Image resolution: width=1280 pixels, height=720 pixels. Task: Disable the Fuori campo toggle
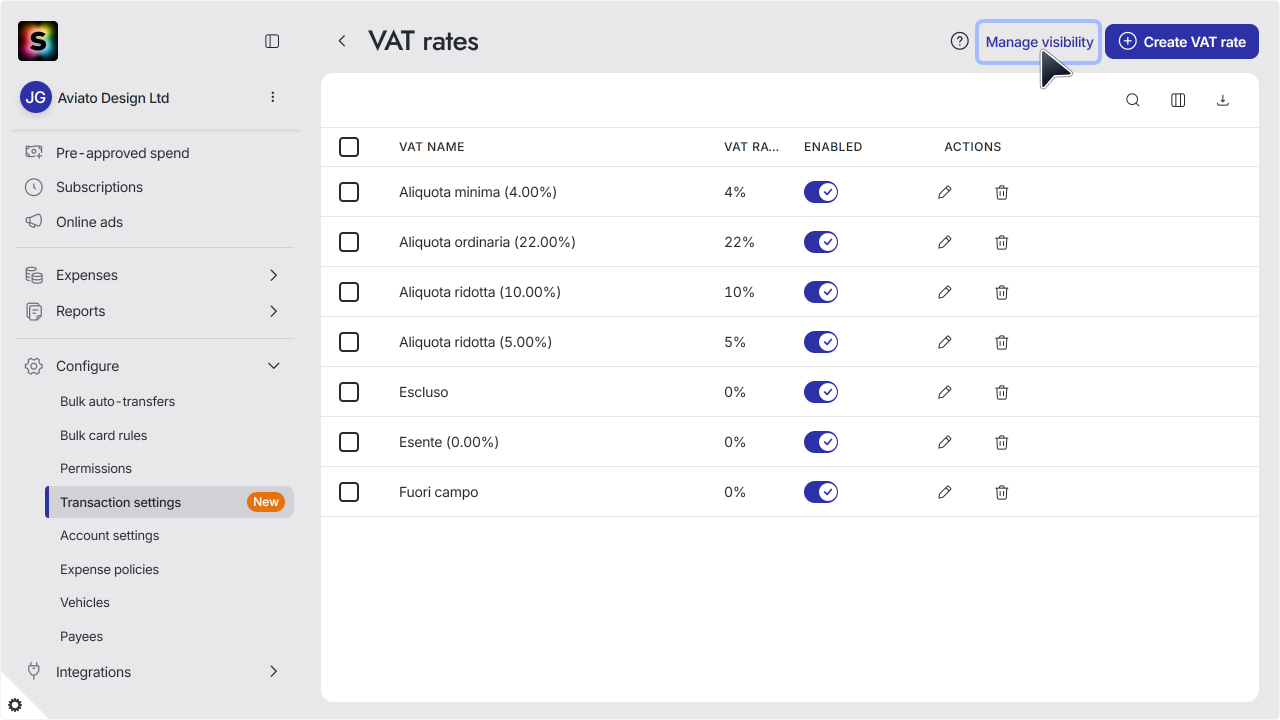pos(821,492)
